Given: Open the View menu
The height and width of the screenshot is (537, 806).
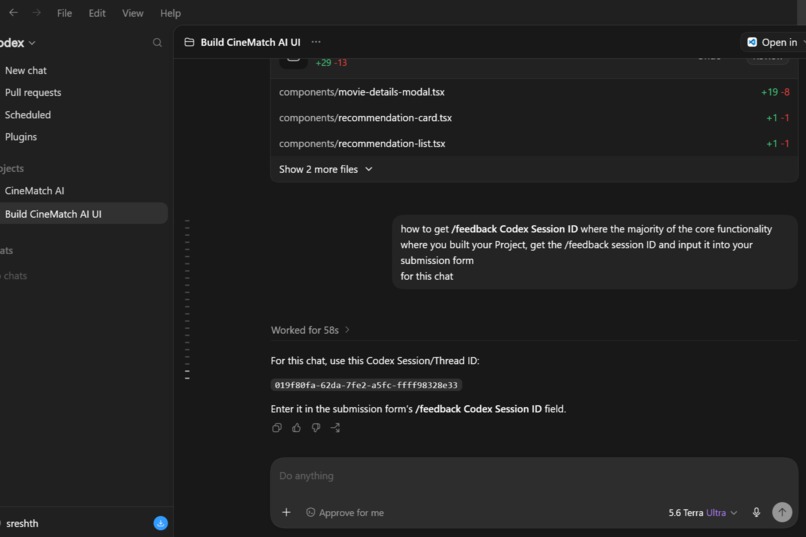Looking at the screenshot, I should coord(133,13).
